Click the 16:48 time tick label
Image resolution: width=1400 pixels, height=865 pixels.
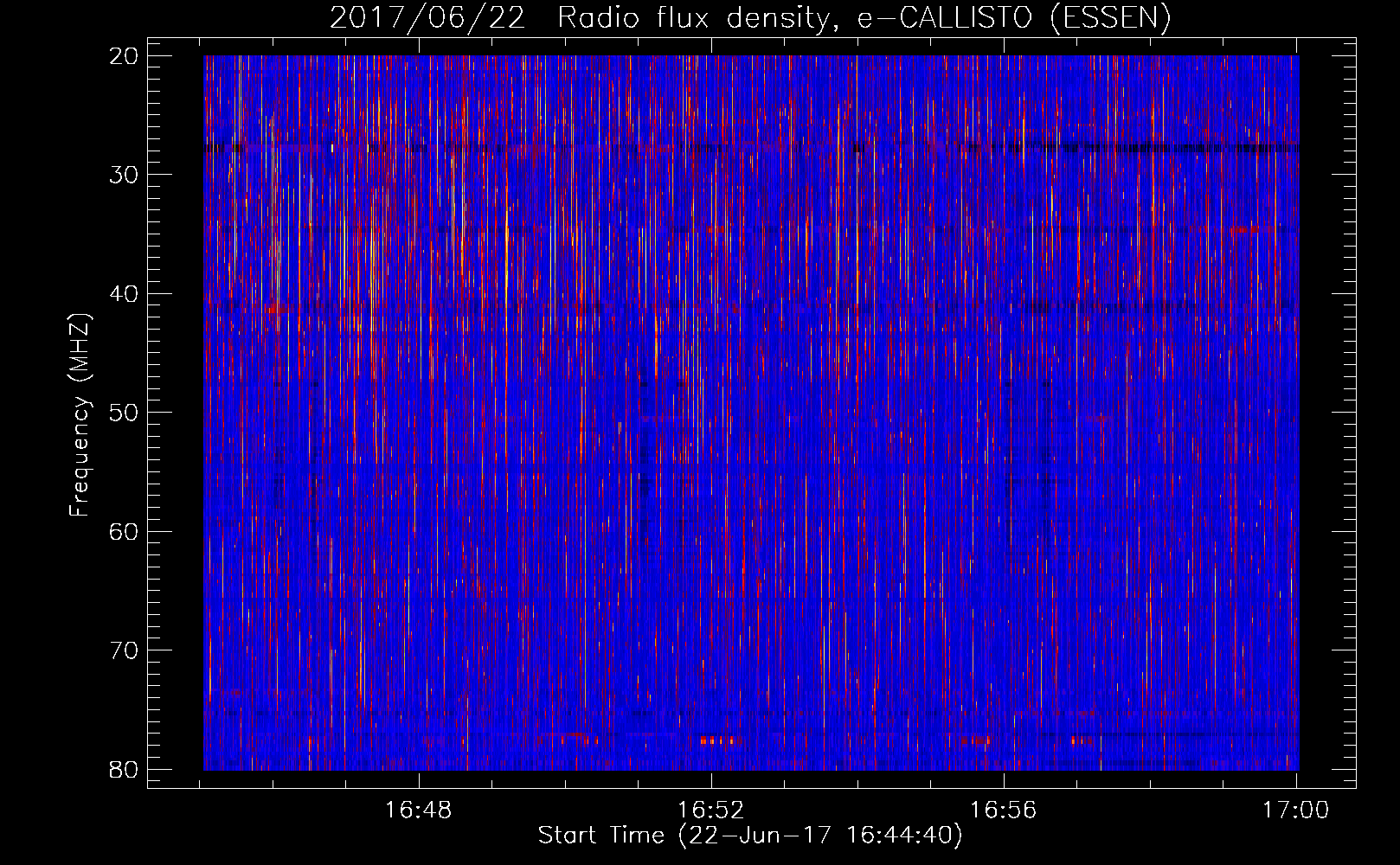pos(419,810)
